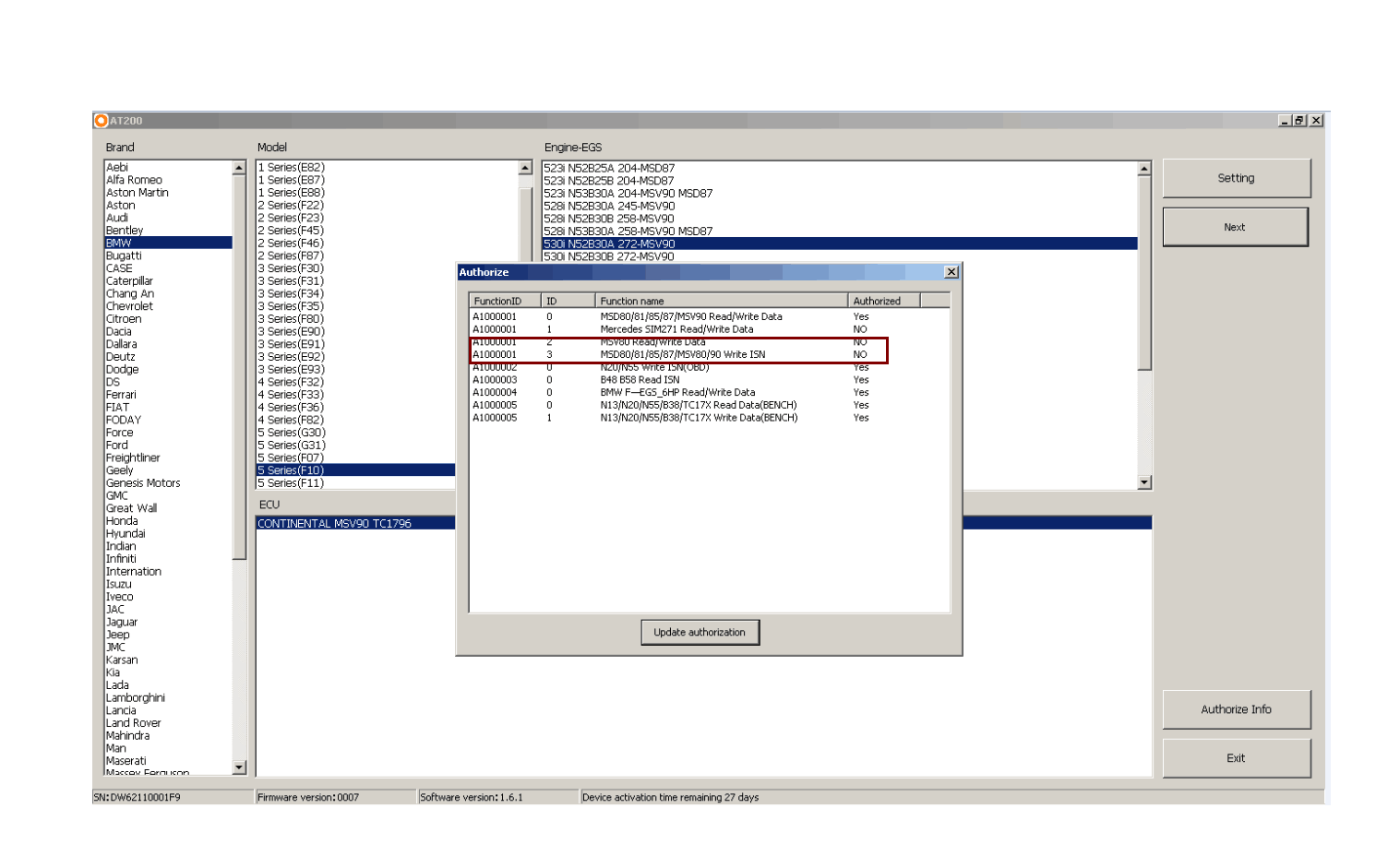Click the Authorize Info button
The height and width of the screenshot is (844, 1400).
1236,709
